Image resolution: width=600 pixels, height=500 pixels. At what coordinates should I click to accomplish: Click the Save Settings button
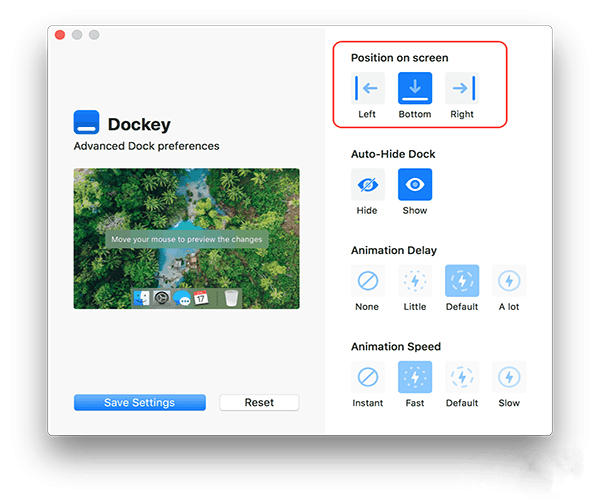click(140, 402)
